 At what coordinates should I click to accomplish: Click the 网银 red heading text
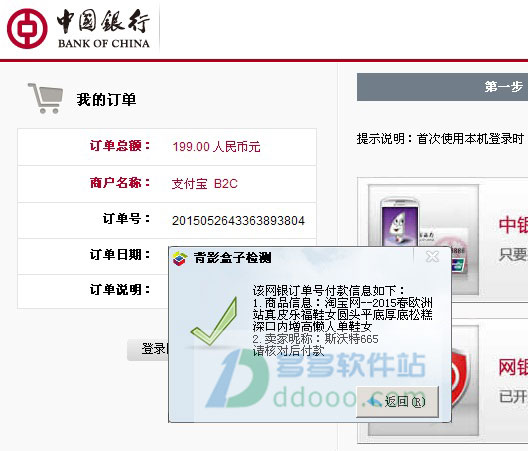513,367
